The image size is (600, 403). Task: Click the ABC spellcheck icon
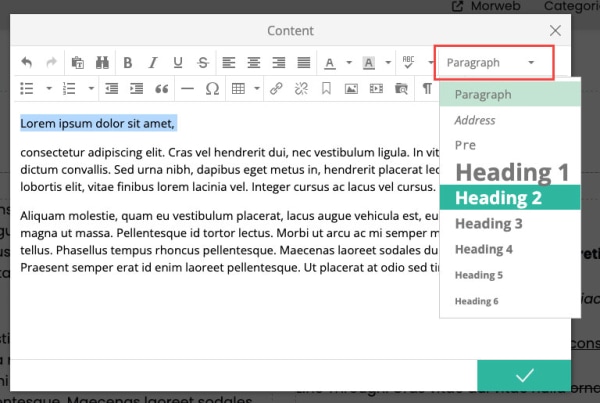coord(408,62)
